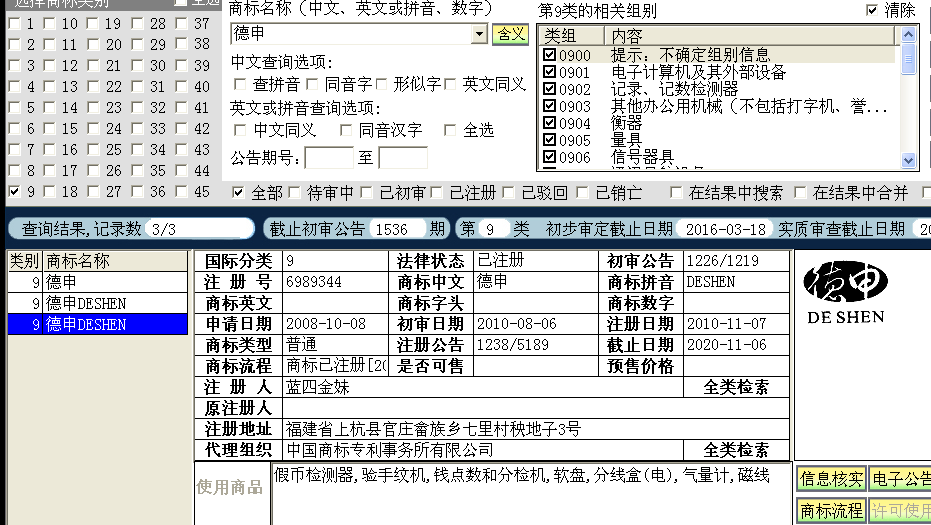Image resolution: width=931 pixels, height=525 pixels.
Task: Open the trademark name dropdown arrow
Action: point(479,34)
